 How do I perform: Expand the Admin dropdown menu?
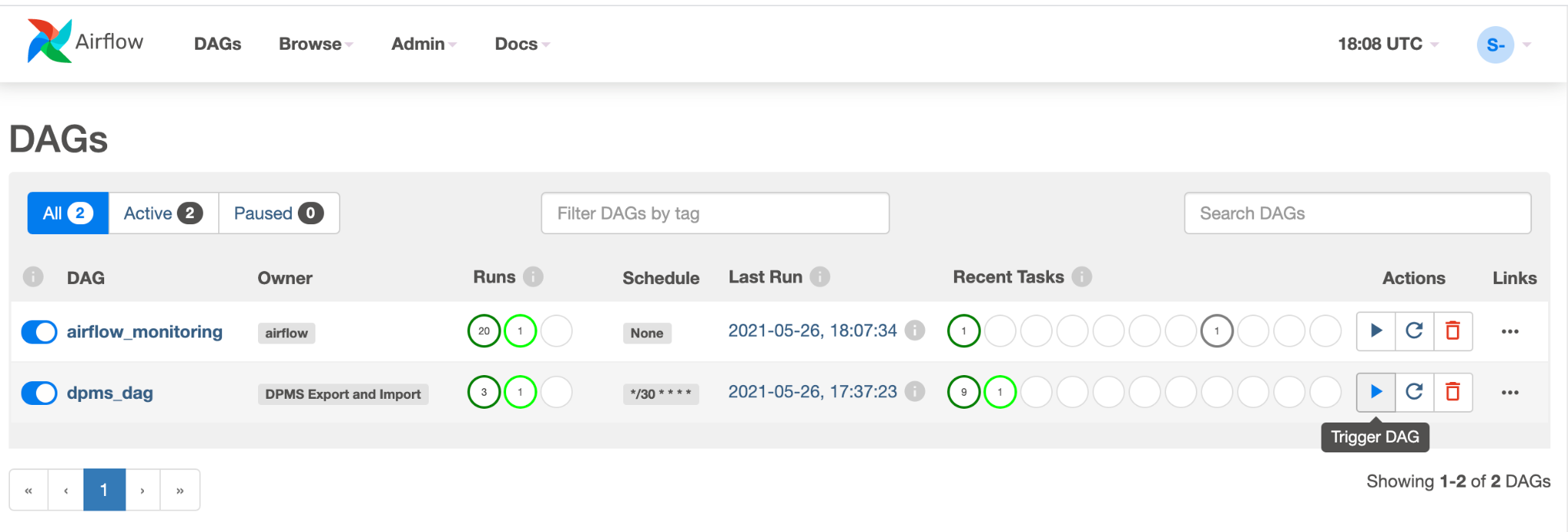(x=423, y=44)
